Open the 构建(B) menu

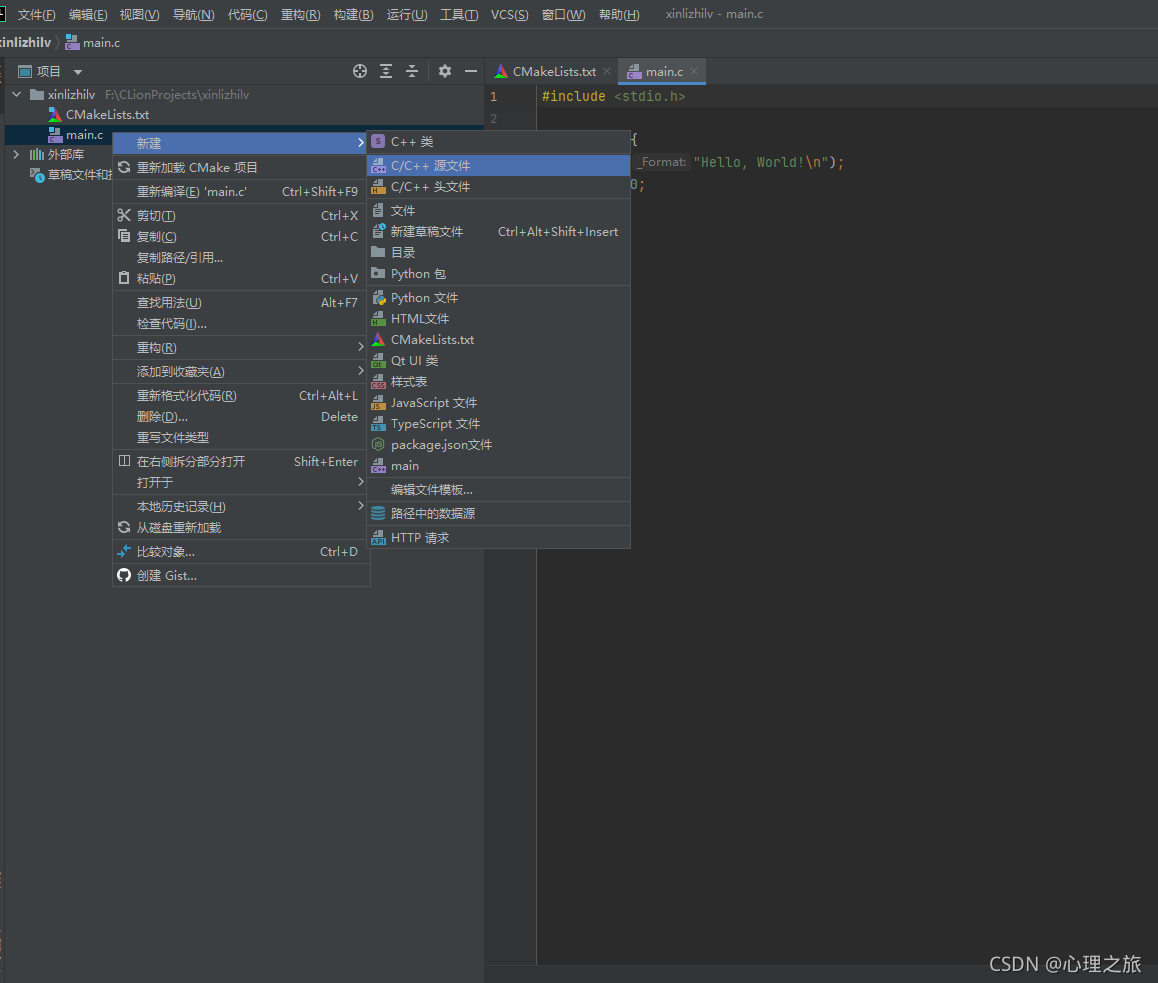[x=353, y=15]
